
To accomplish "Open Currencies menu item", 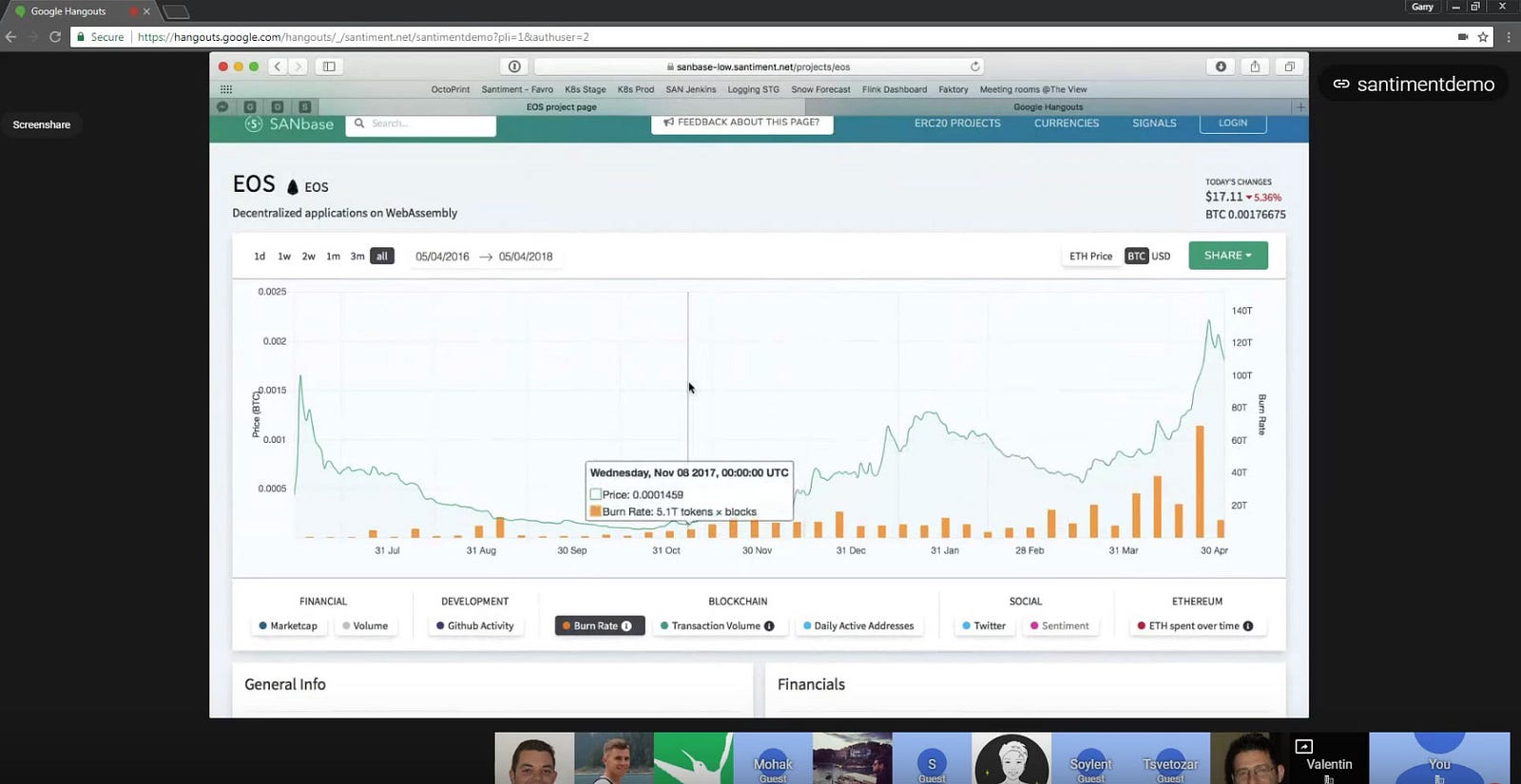I will point(1067,123).
